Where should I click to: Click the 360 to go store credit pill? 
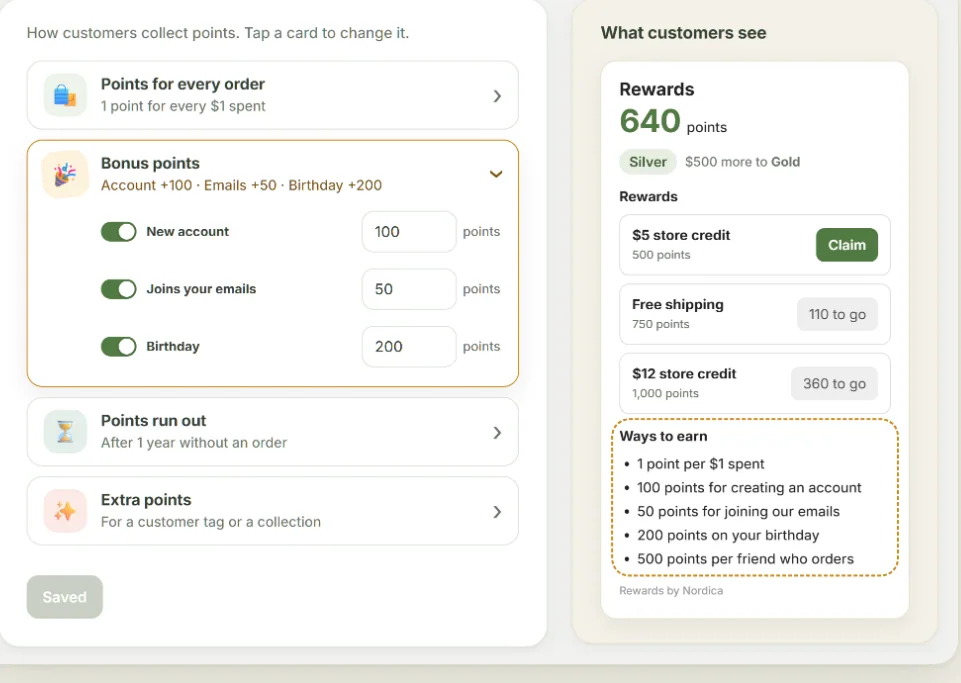coord(834,384)
